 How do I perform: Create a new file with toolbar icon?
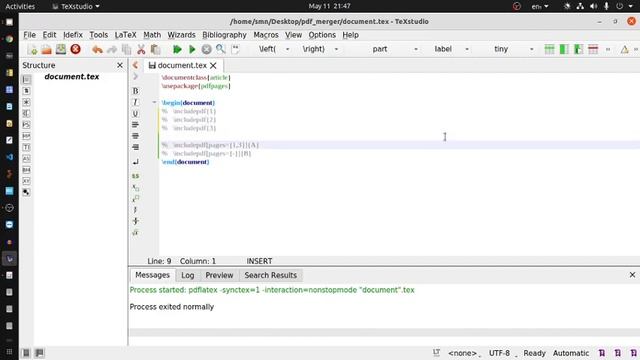click(x=32, y=49)
